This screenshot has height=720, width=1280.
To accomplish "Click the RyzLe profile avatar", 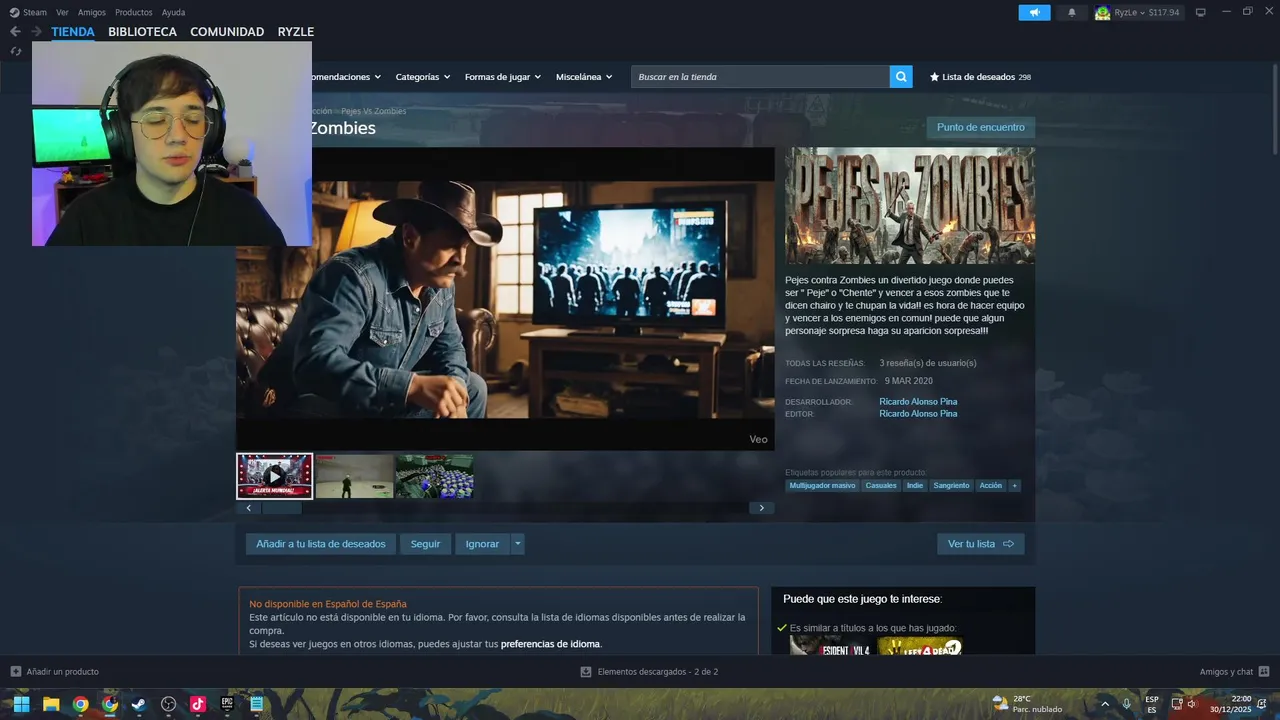I will 1102,13.
